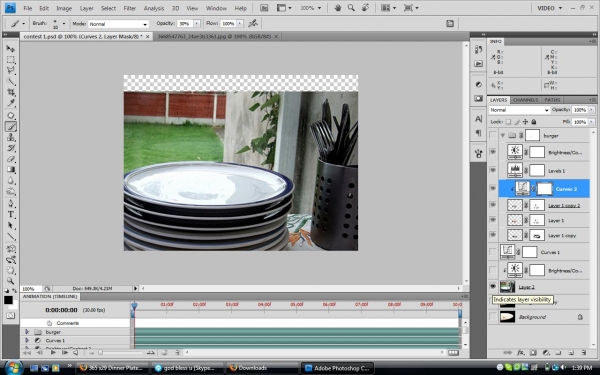Open the Window menu
Screen dimensions: 600x375
[x=216, y=8]
